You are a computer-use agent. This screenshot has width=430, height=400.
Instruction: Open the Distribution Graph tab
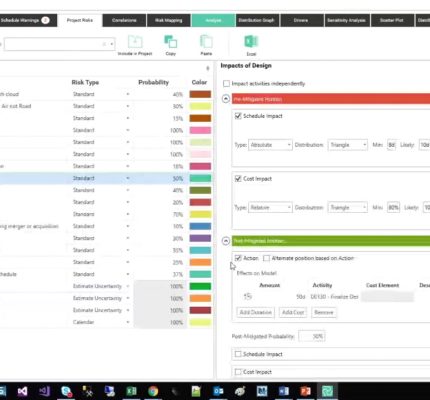pyautogui.click(x=256, y=20)
